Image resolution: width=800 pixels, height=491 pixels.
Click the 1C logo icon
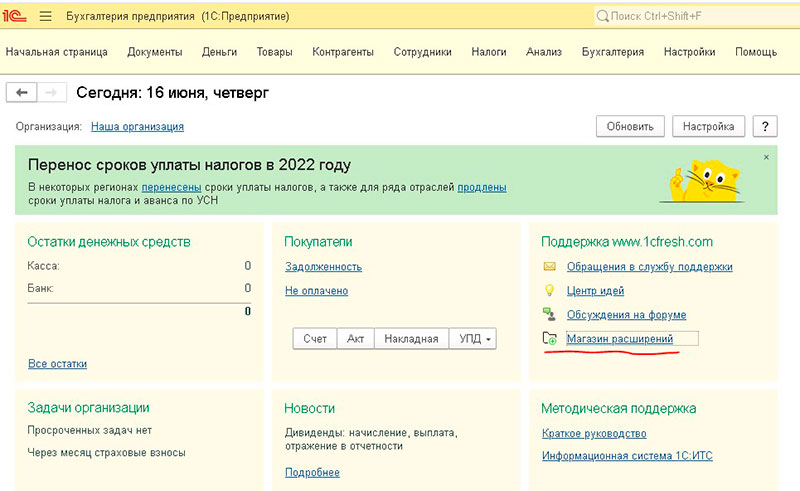18,17
